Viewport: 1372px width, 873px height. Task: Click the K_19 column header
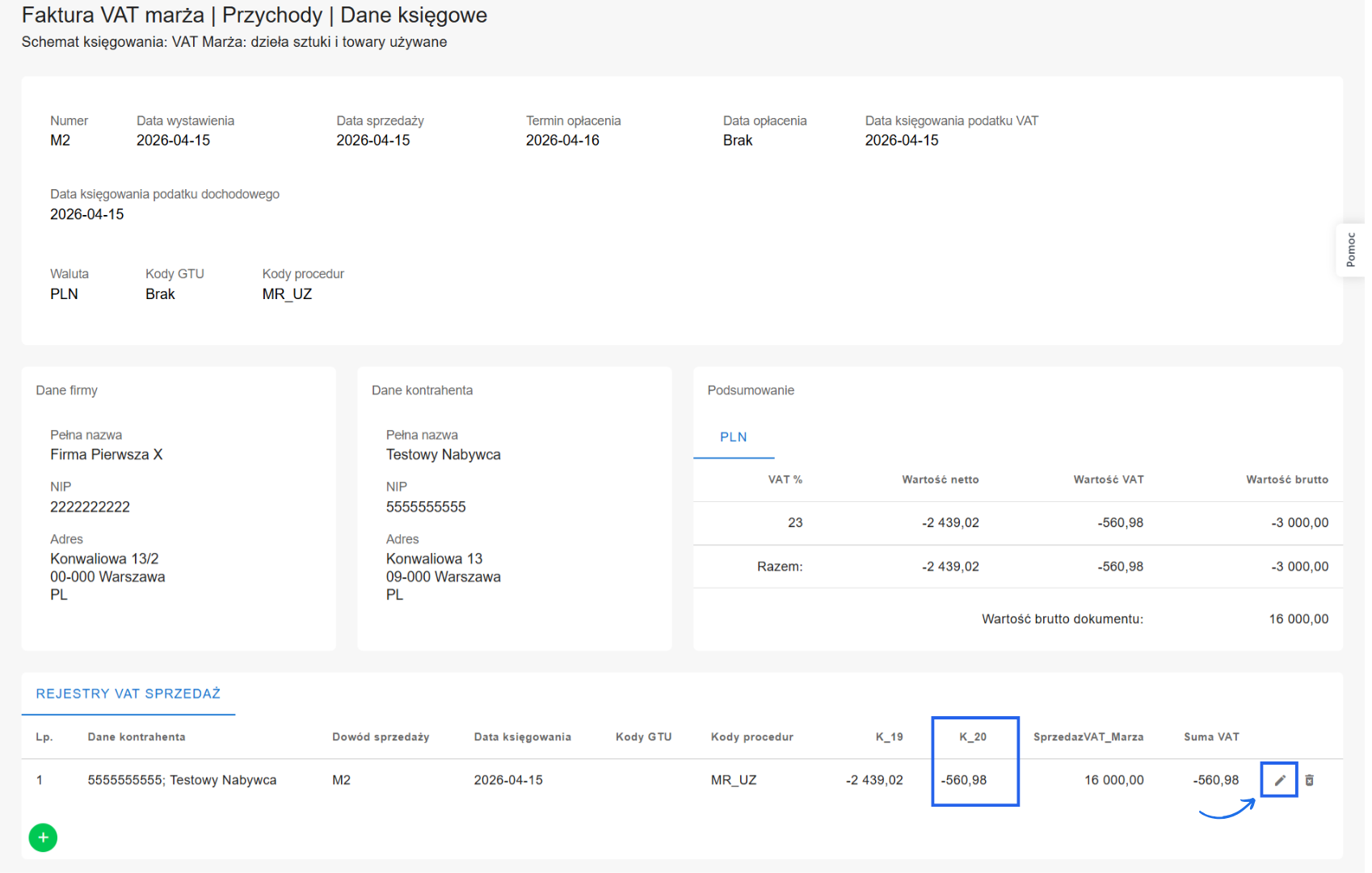tap(889, 737)
